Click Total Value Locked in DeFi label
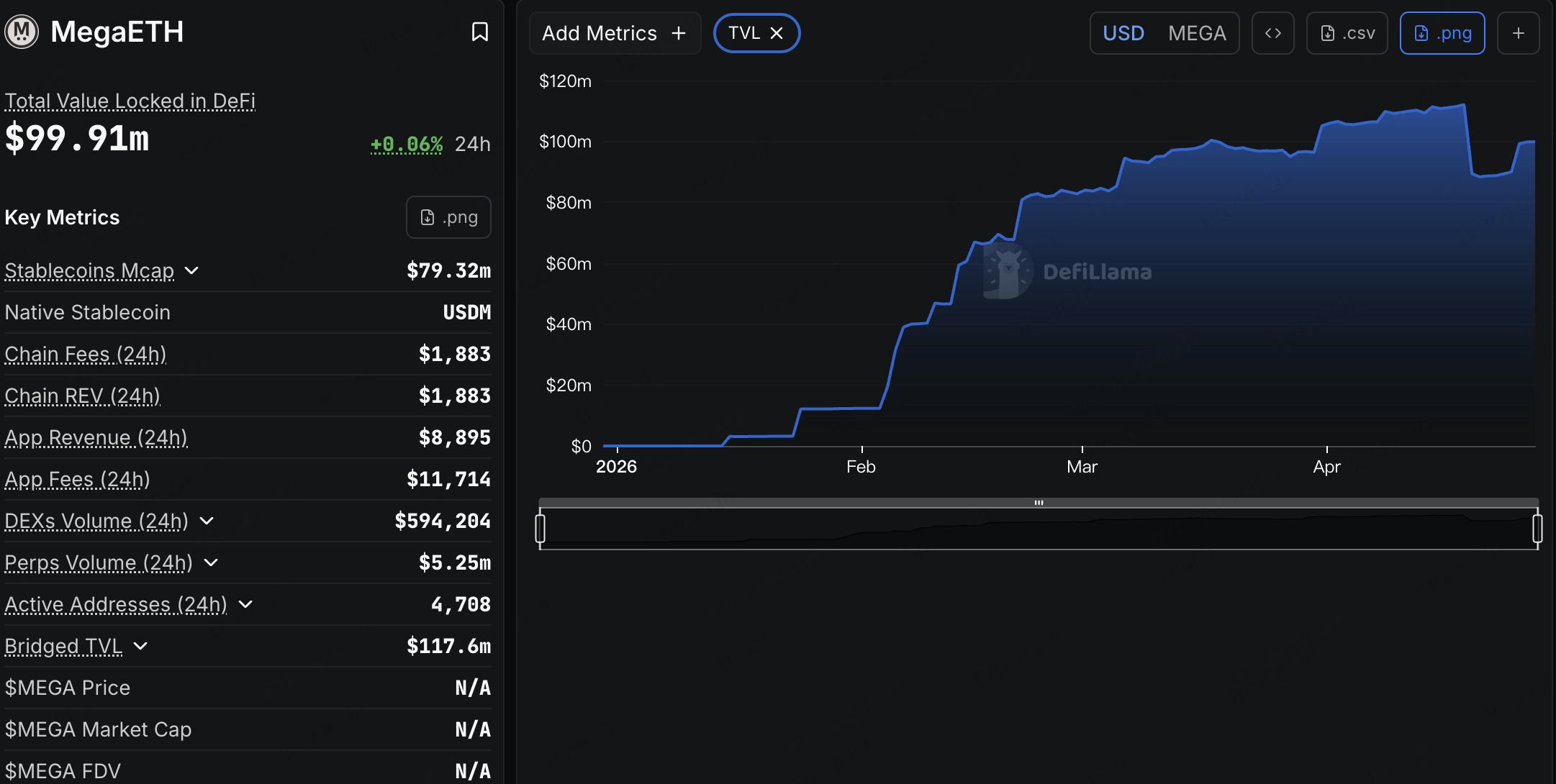The width and height of the screenshot is (1556, 784). [x=130, y=101]
